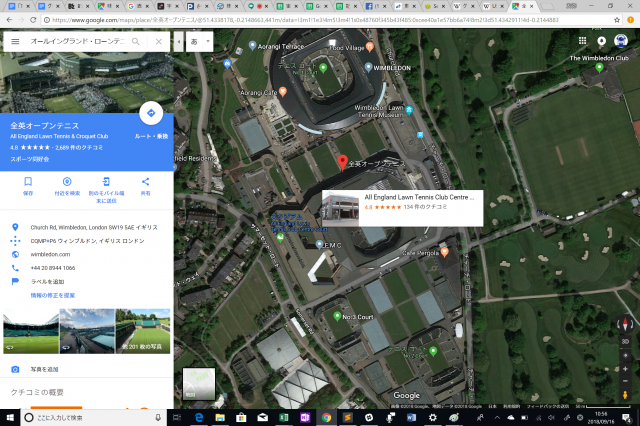640x426 pixels.
Task: Click The Wimbledon Club green pin
Action: point(599,67)
